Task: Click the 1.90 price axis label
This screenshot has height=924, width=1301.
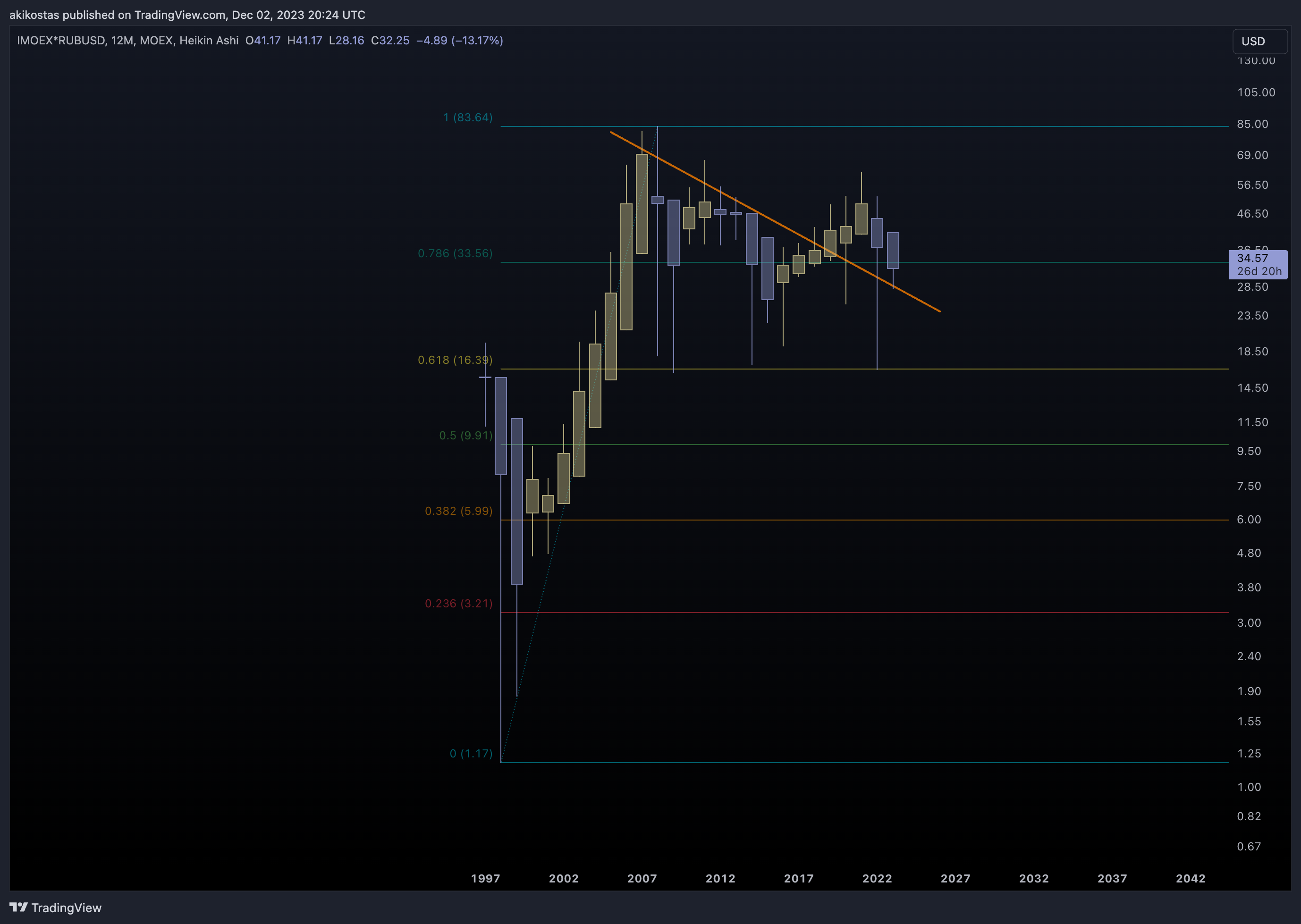Action: point(1249,691)
